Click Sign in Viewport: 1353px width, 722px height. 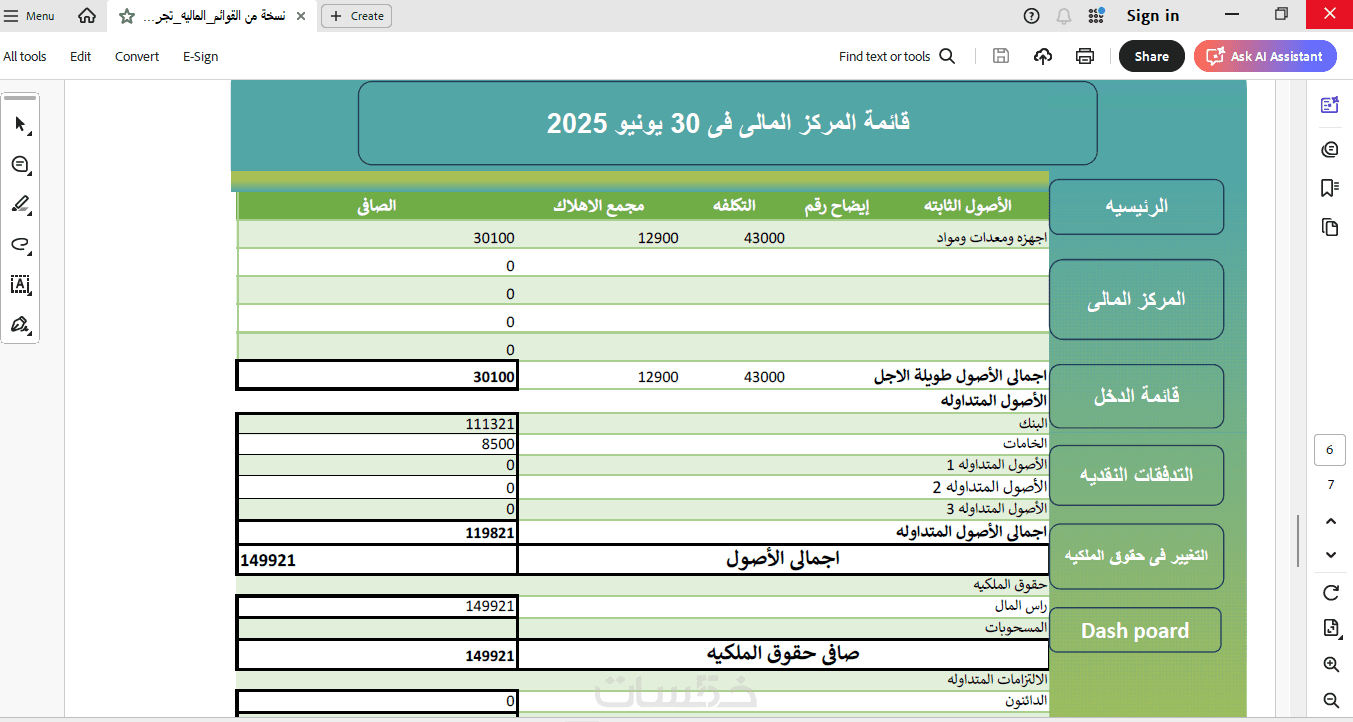tap(1153, 16)
